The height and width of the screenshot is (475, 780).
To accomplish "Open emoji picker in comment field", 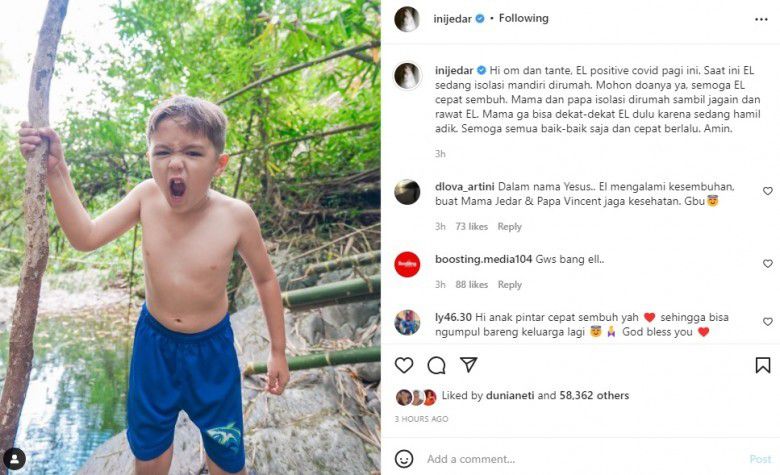I will tap(404, 459).
